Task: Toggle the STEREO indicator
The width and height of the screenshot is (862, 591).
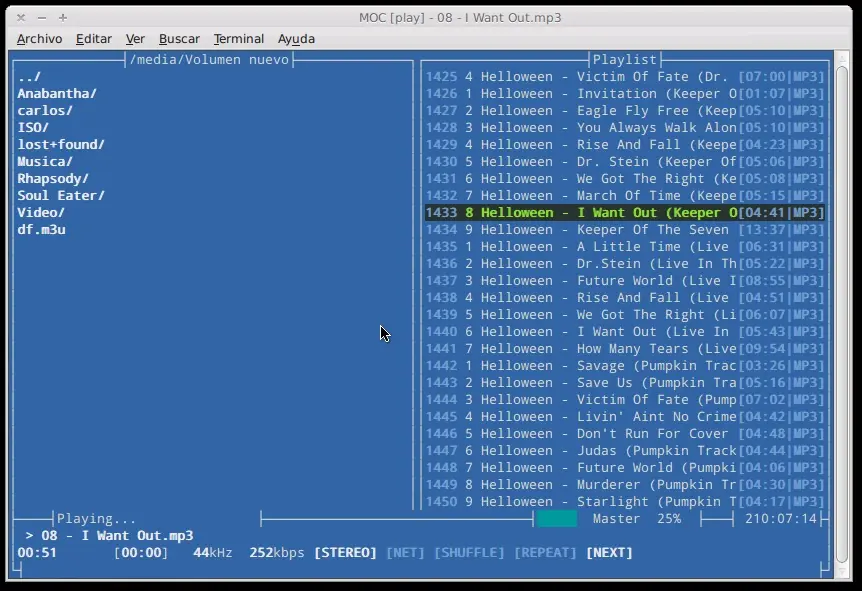Action: [x=345, y=553]
